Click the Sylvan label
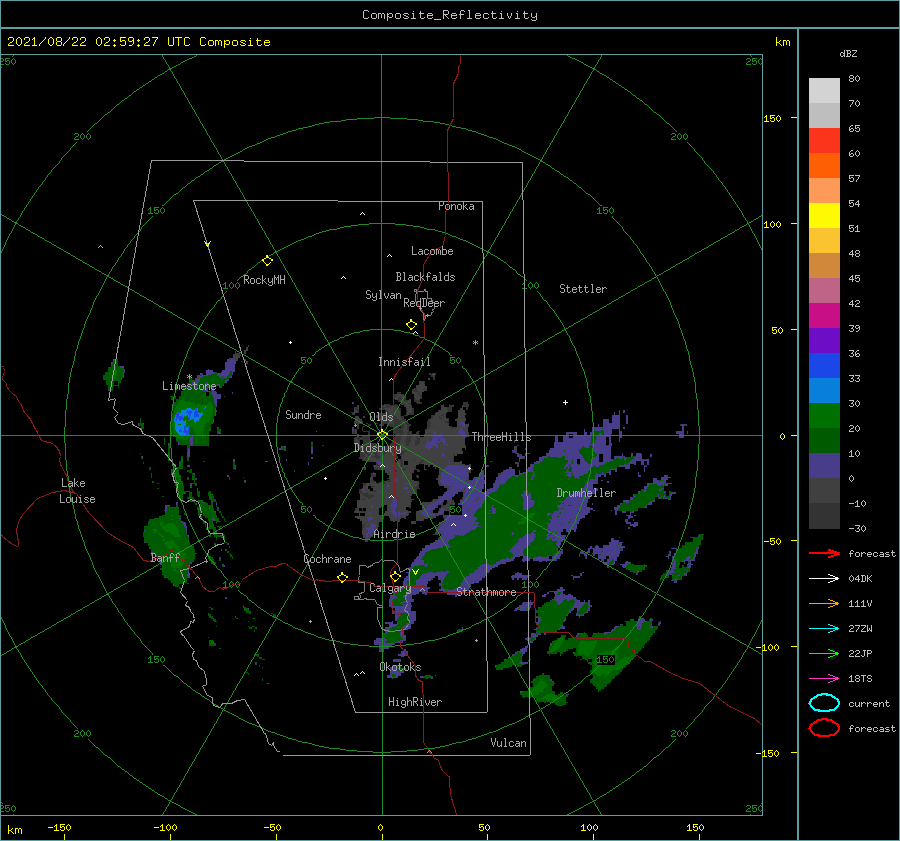Screen dimensions: 900x841 383,295
